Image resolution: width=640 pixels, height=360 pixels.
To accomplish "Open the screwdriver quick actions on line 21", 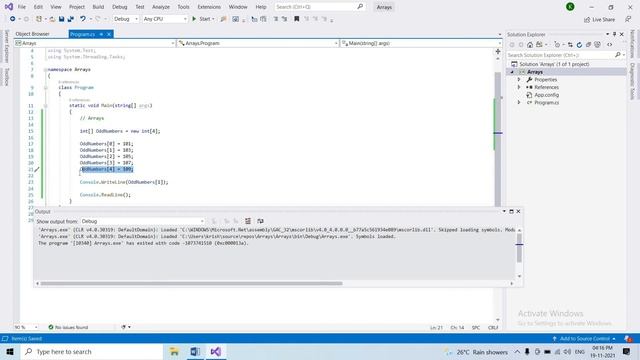I will click(x=37, y=169).
